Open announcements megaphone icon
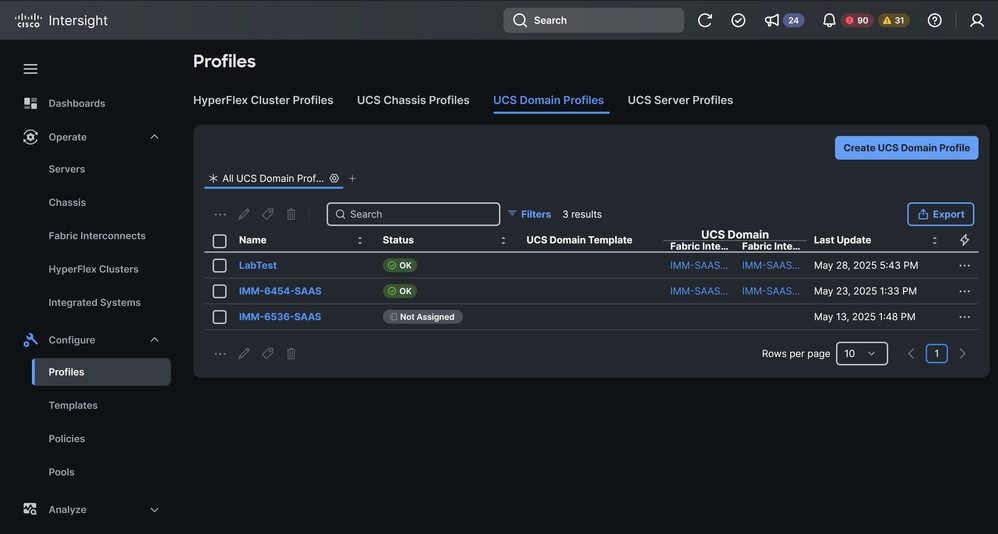The height and width of the screenshot is (534, 998). (771, 20)
